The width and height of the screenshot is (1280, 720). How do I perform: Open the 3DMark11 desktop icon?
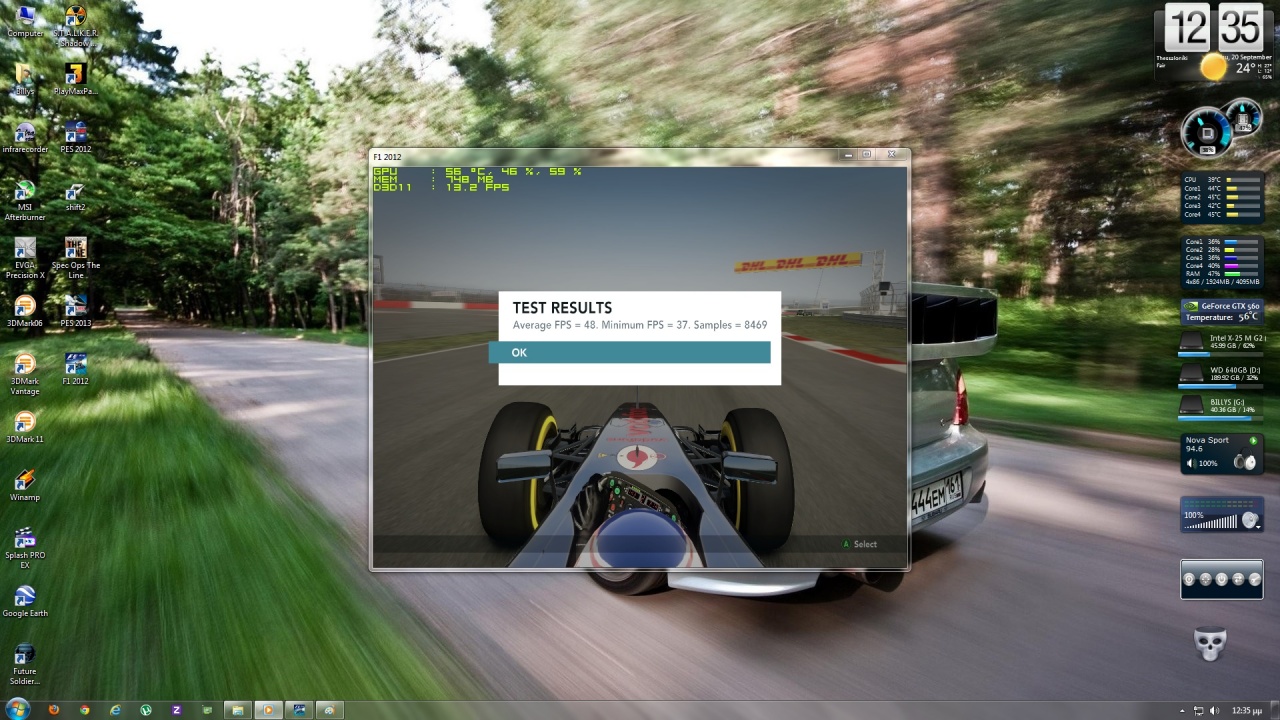[x=25, y=427]
